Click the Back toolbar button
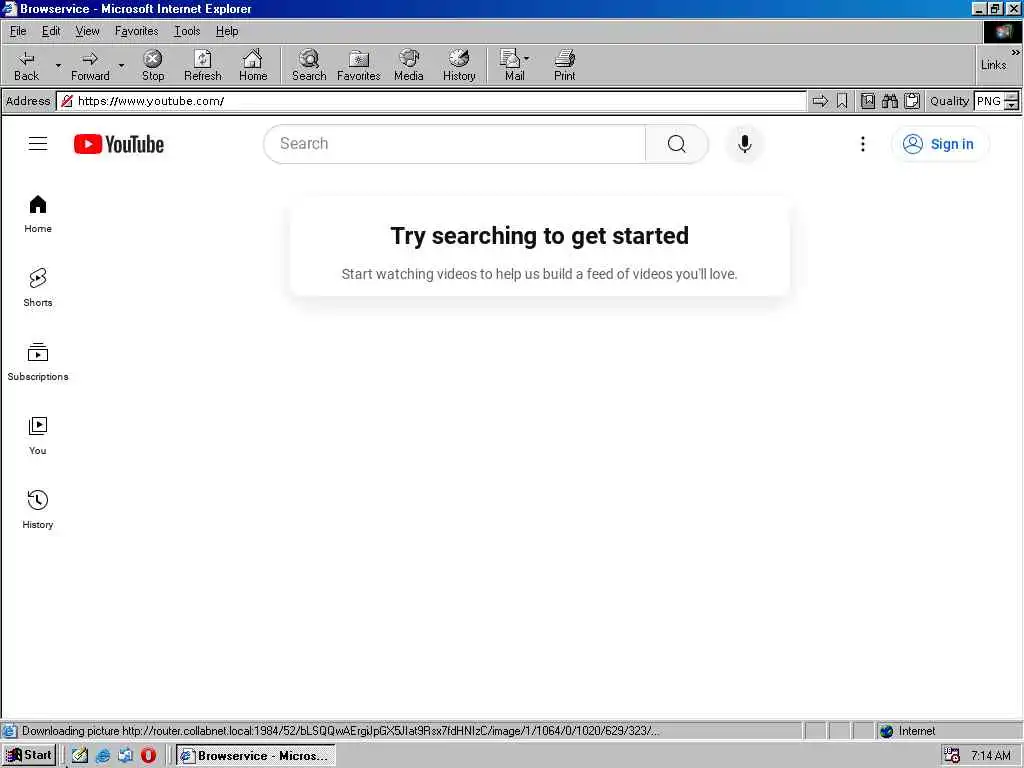 (x=26, y=66)
